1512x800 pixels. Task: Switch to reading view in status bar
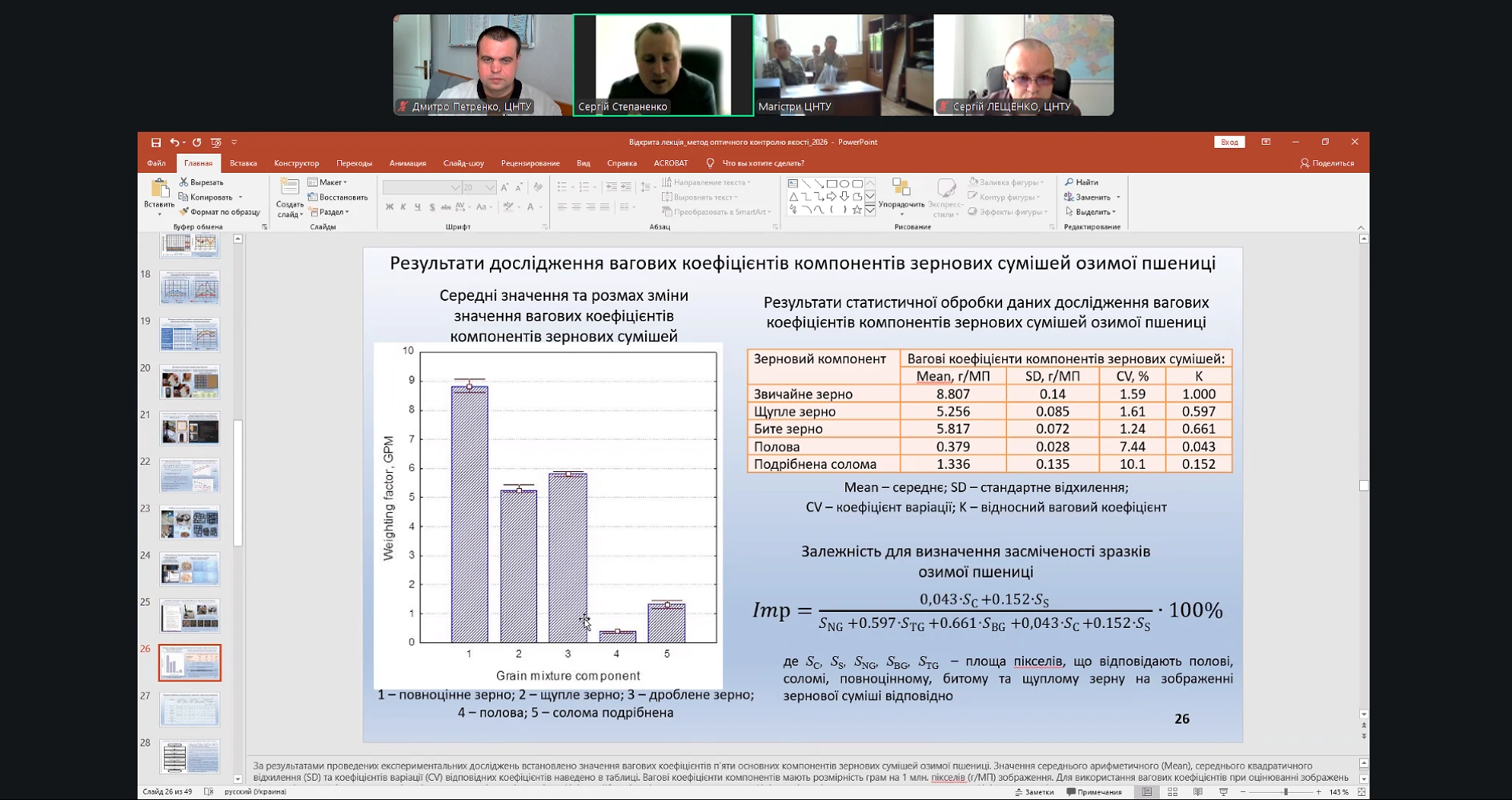tap(1197, 792)
